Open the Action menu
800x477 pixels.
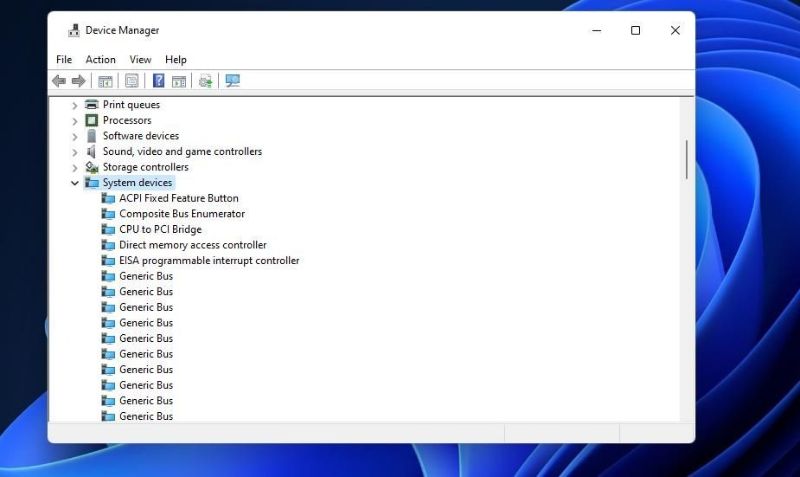[100, 60]
